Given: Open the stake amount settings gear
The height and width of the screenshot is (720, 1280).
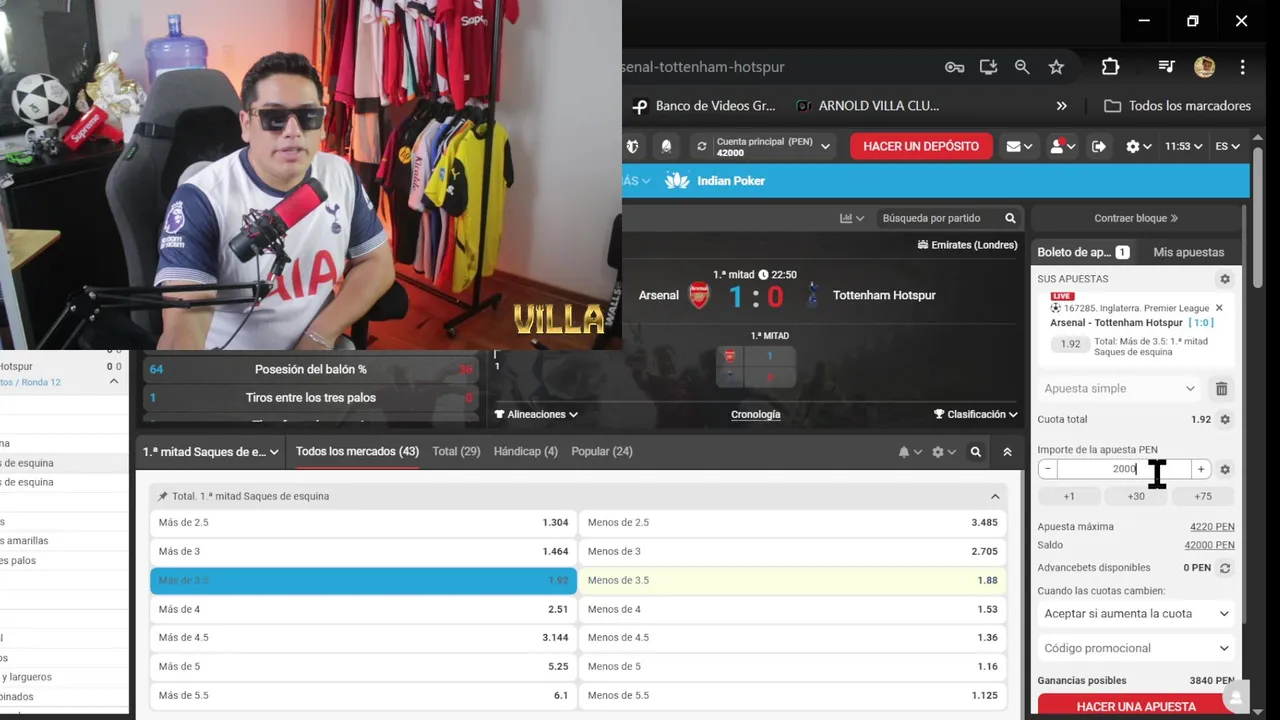Looking at the screenshot, I should [1225, 469].
